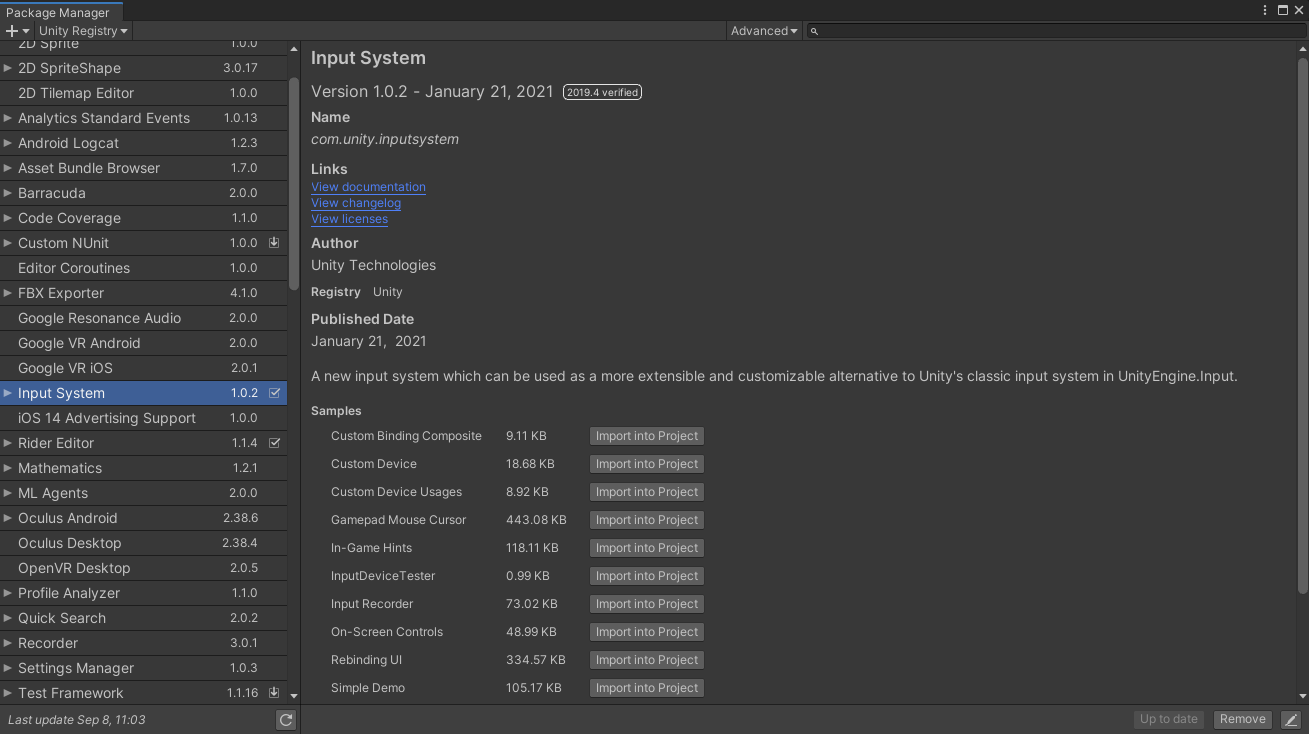Click the com.unity.inputsystem name text
The image size is (1309, 734).
click(x=385, y=139)
